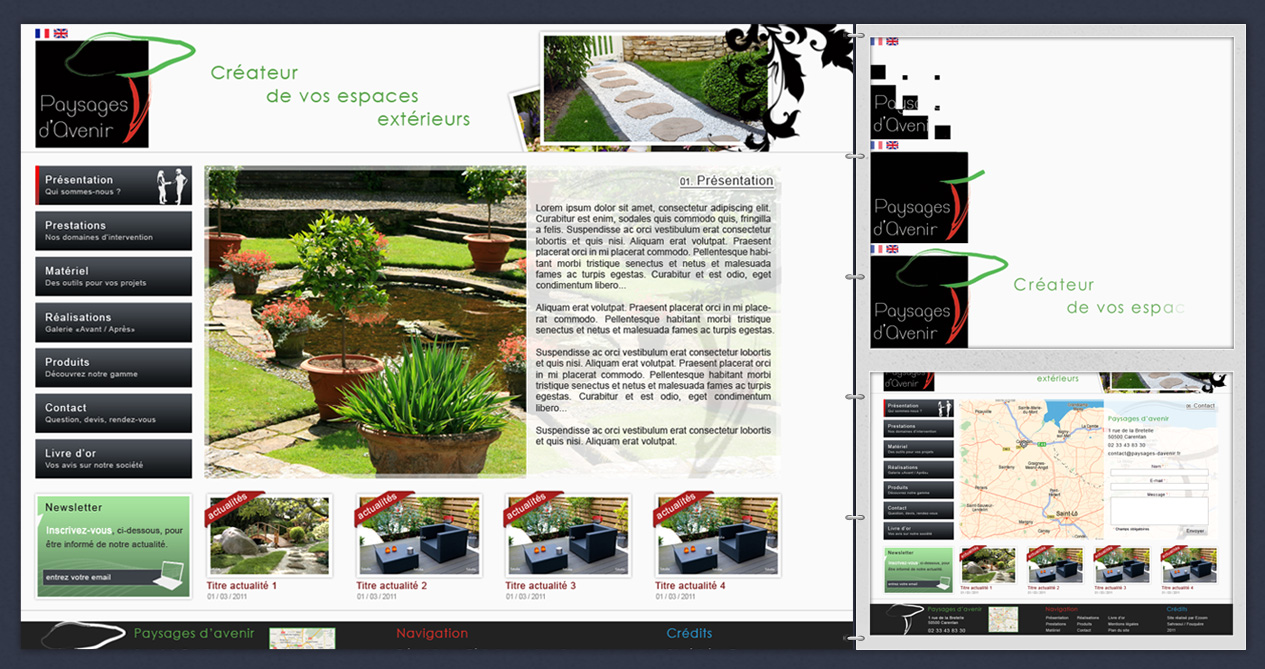Viewport: 1265px width, 669px height.
Task: Open Prestations in the large left menu
Action: coord(113,231)
